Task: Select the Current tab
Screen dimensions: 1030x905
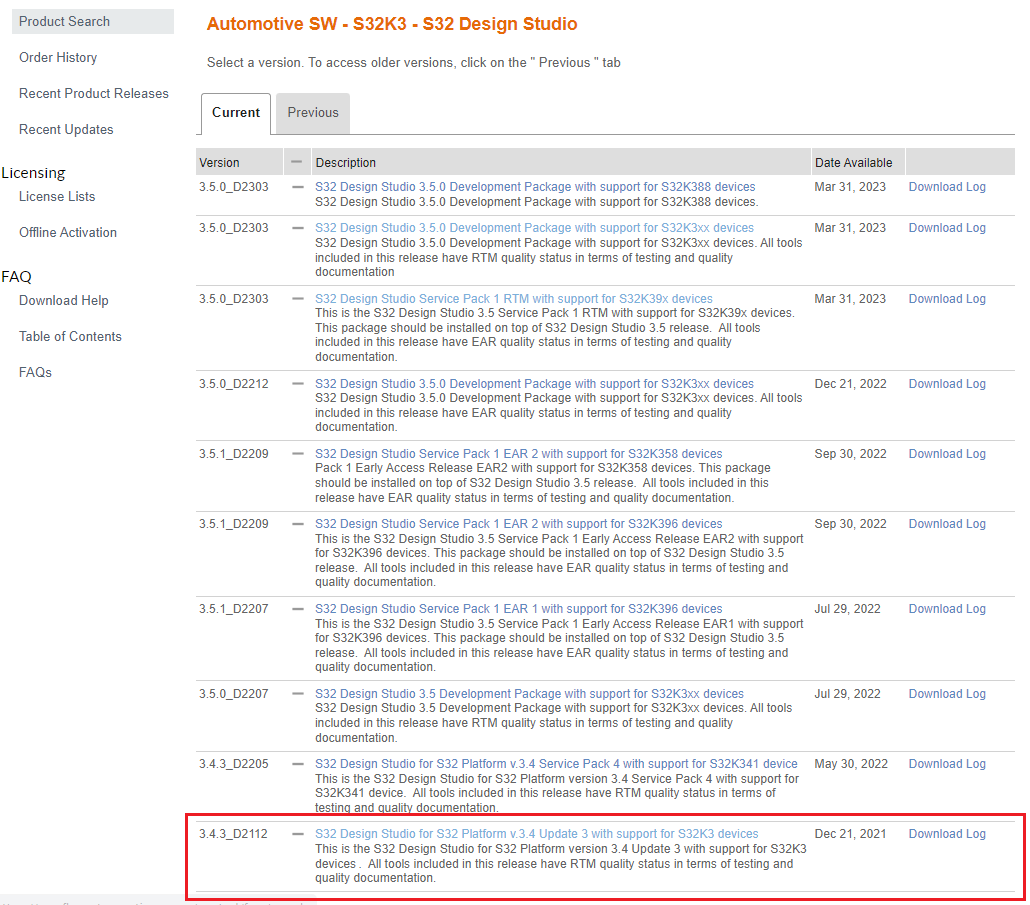Action: point(235,113)
